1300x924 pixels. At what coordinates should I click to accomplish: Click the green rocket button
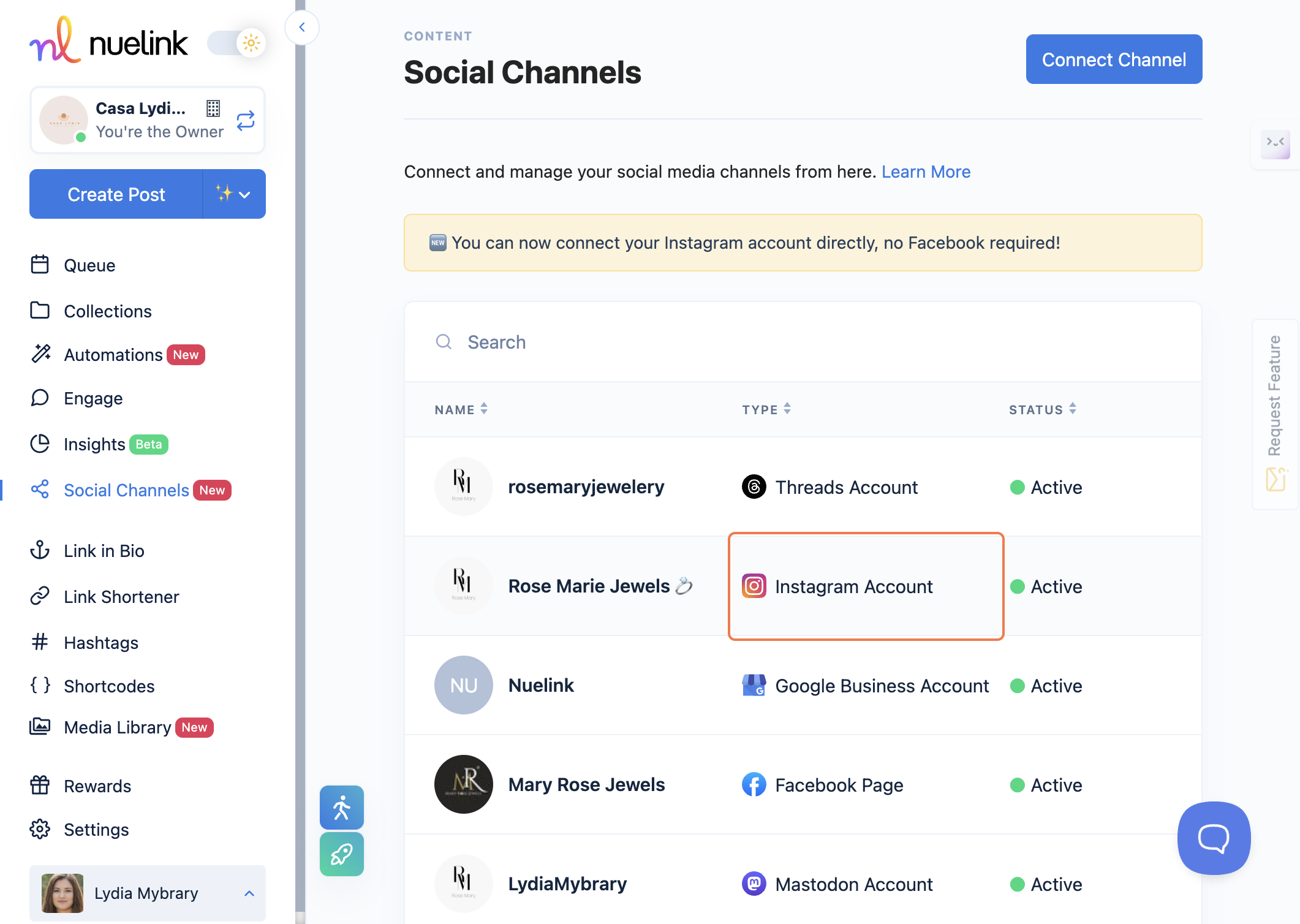(x=342, y=854)
